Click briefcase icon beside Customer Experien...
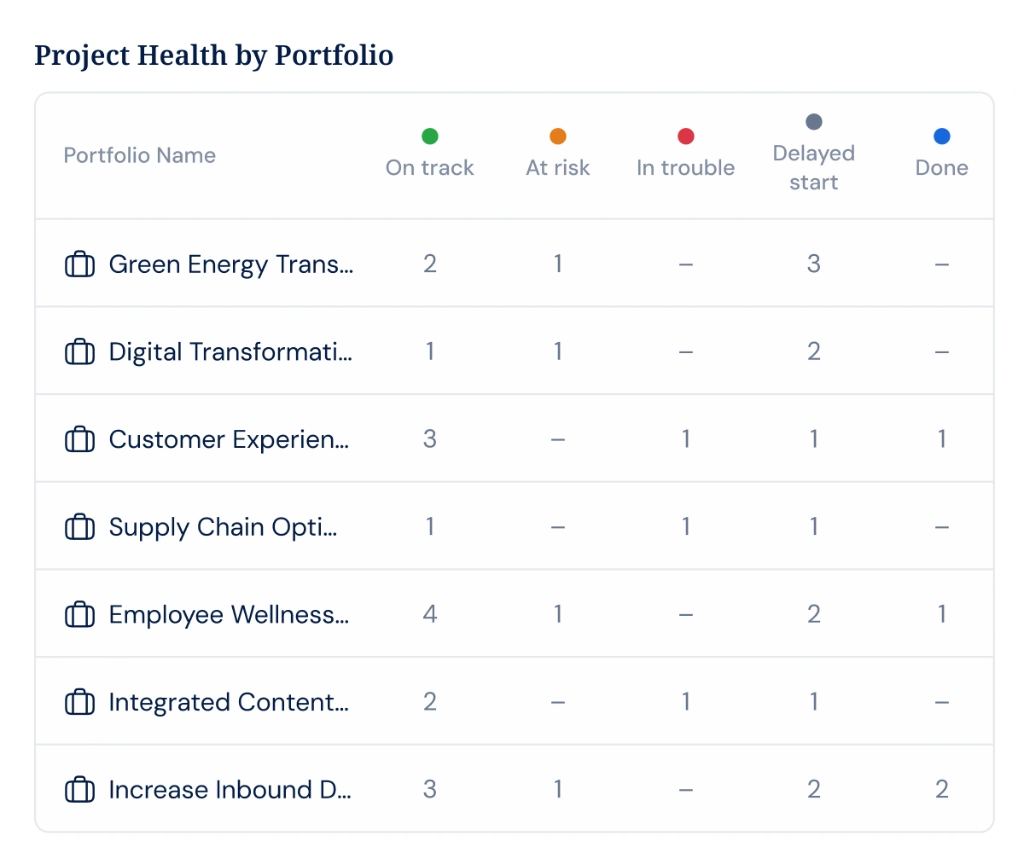1024x853 pixels. (80, 440)
